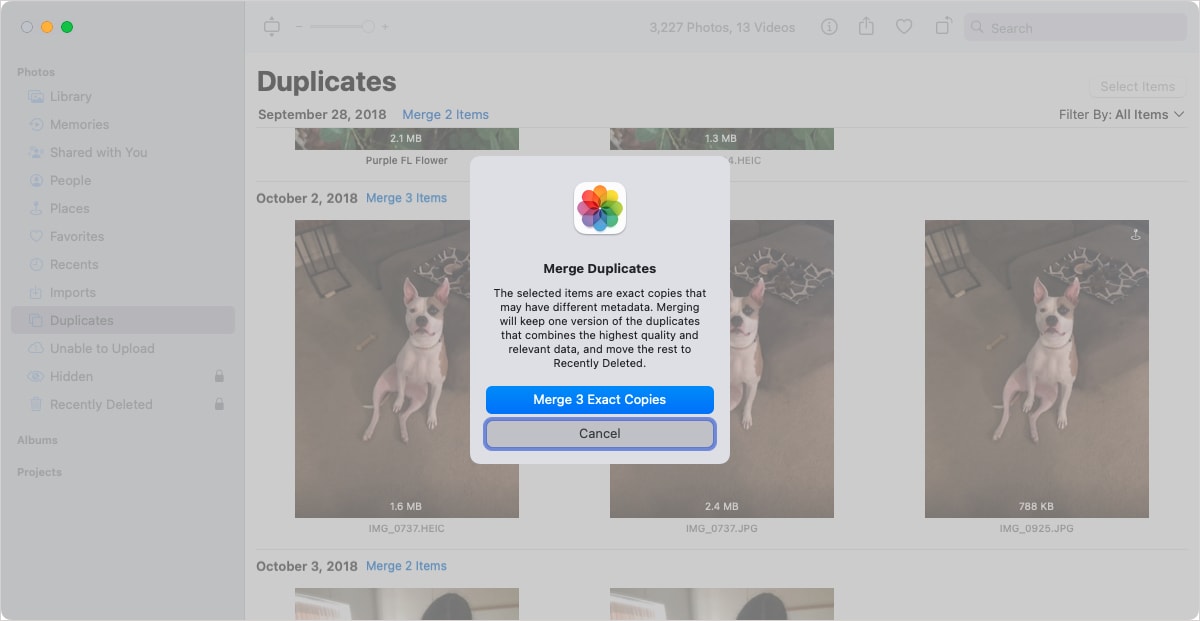Viewport: 1200px width, 621px height.
Task: Click the Unable to Upload cloud icon
Action: (36, 349)
